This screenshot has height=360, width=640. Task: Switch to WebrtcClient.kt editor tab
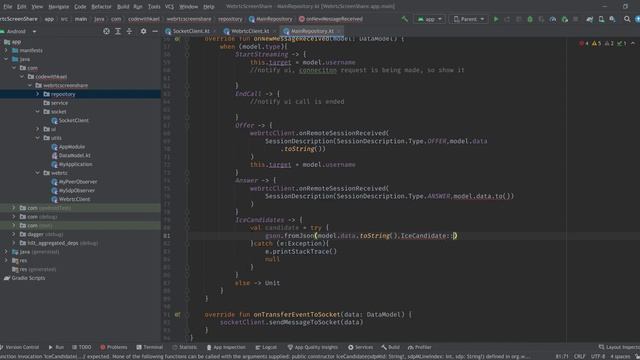click(x=250, y=31)
